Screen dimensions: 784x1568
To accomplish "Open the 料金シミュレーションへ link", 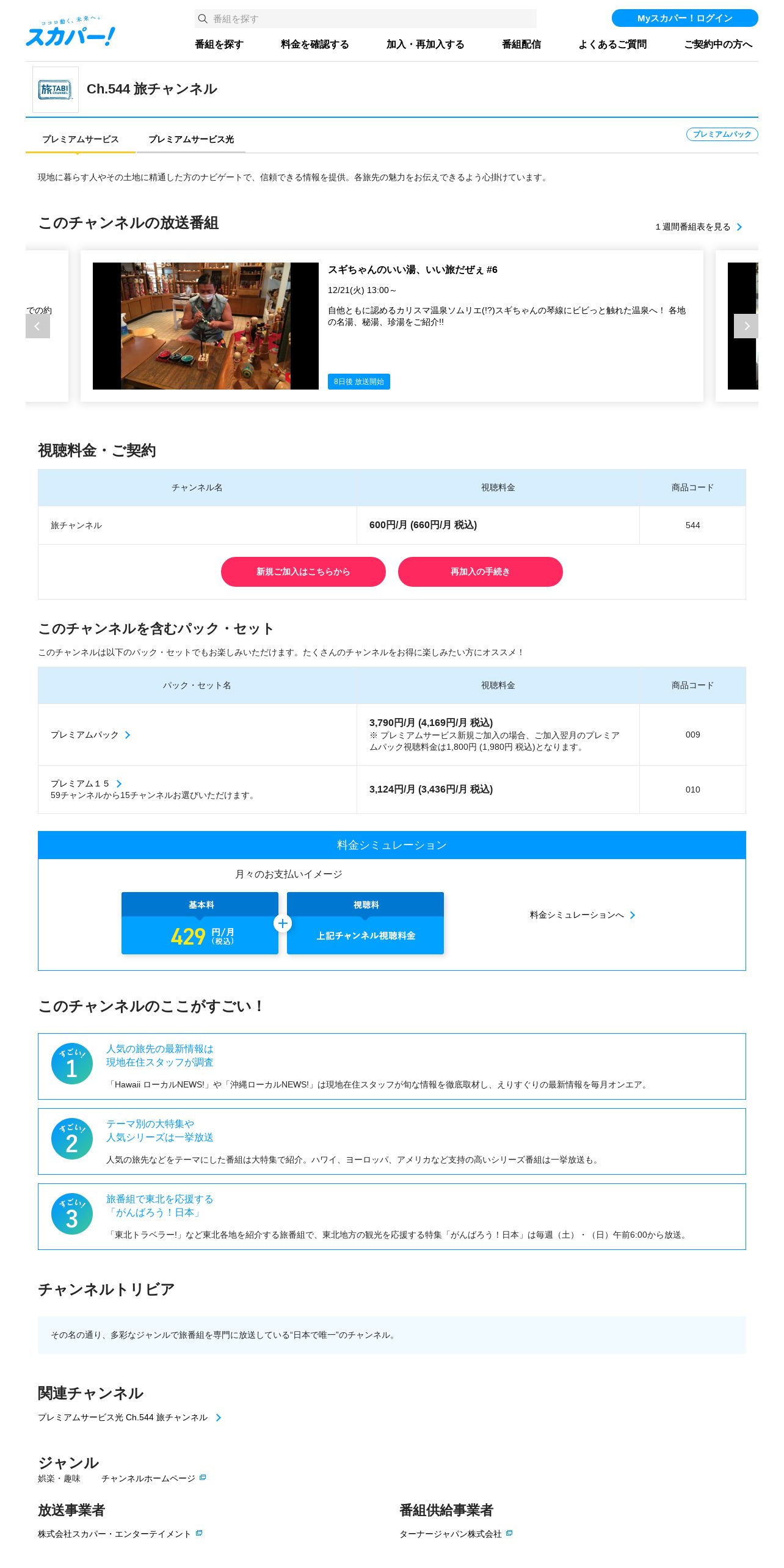I will (x=577, y=915).
